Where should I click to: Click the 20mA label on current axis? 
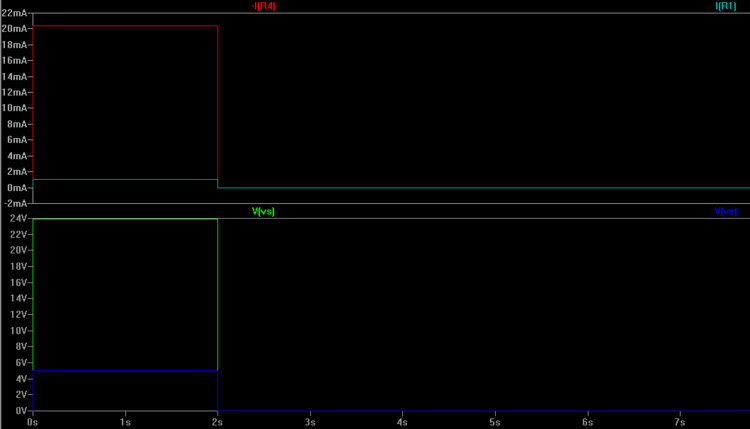coord(15,29)
